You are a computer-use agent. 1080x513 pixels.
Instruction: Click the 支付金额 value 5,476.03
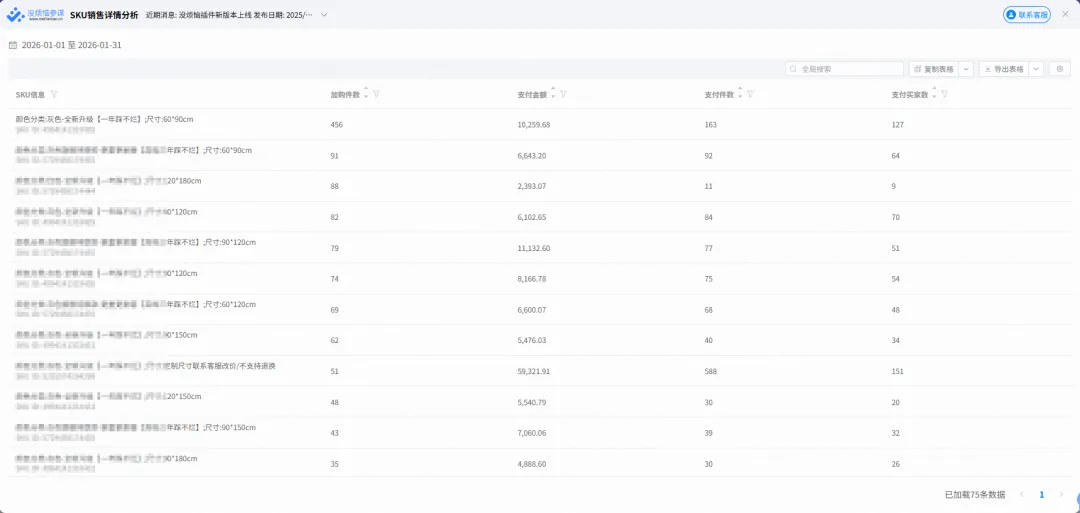tap(532, 340)
